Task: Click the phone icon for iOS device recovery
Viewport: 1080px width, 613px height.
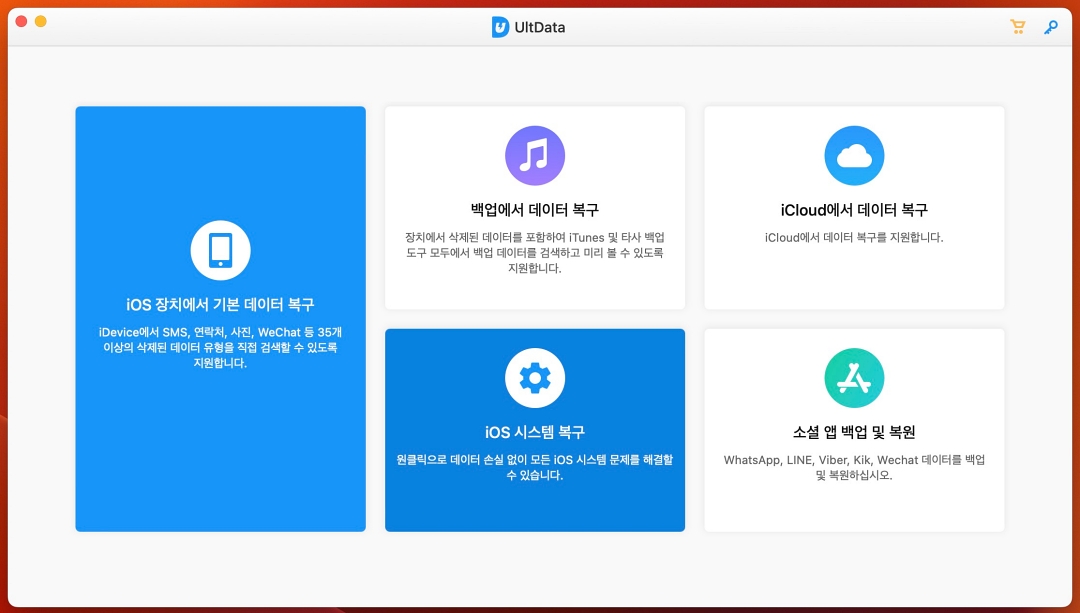Action: pyautogui.click(x=220, y=250)
